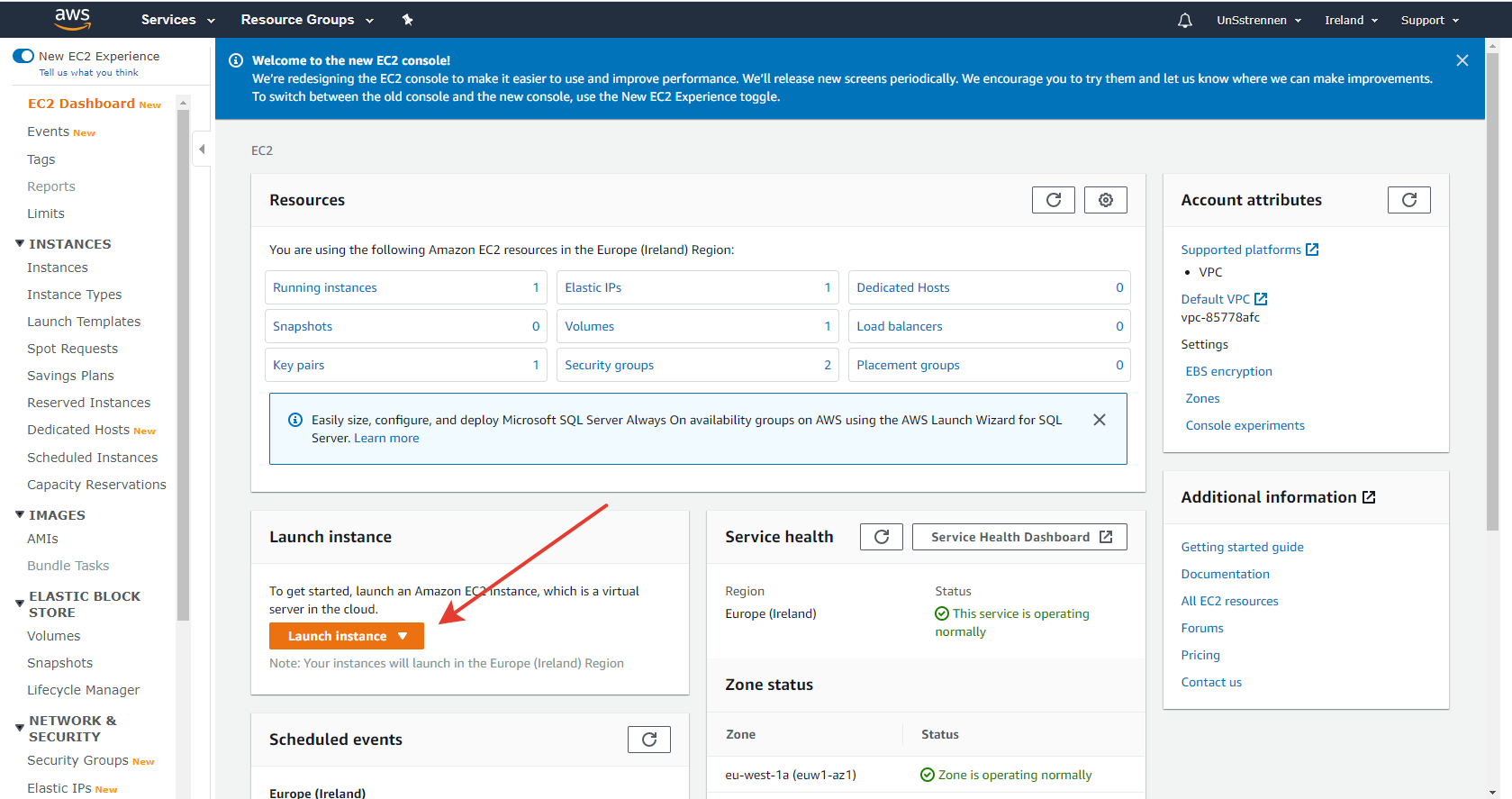
Task: Open Resources settings gear
Action: coord(1105,200)
